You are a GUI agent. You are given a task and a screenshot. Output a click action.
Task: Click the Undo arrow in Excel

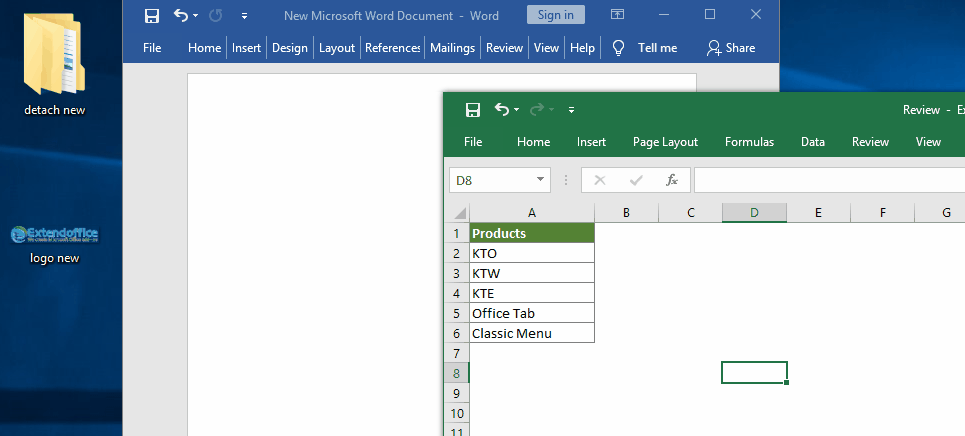pos(502,110)
